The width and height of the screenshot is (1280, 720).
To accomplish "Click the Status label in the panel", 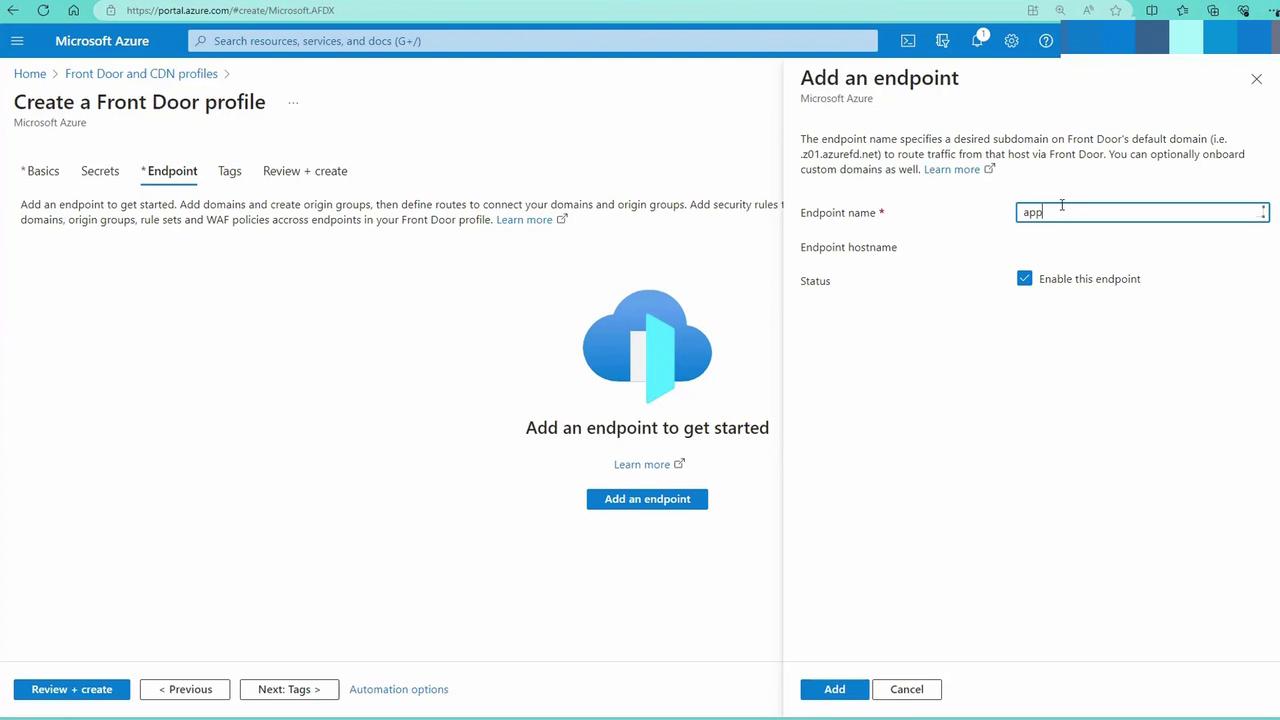I will pos(816,281).
